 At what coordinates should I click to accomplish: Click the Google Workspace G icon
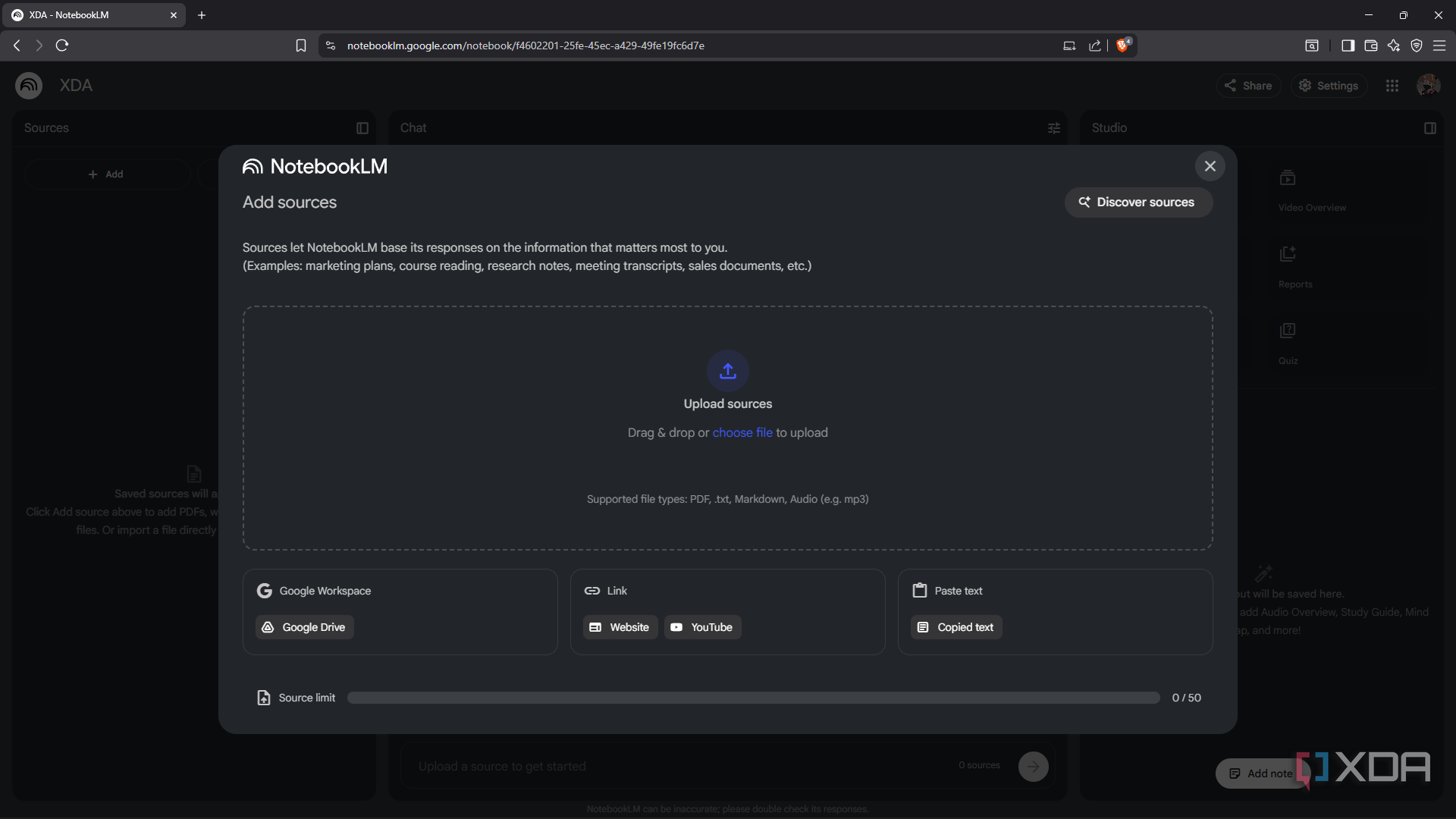[x=264, y=591]
